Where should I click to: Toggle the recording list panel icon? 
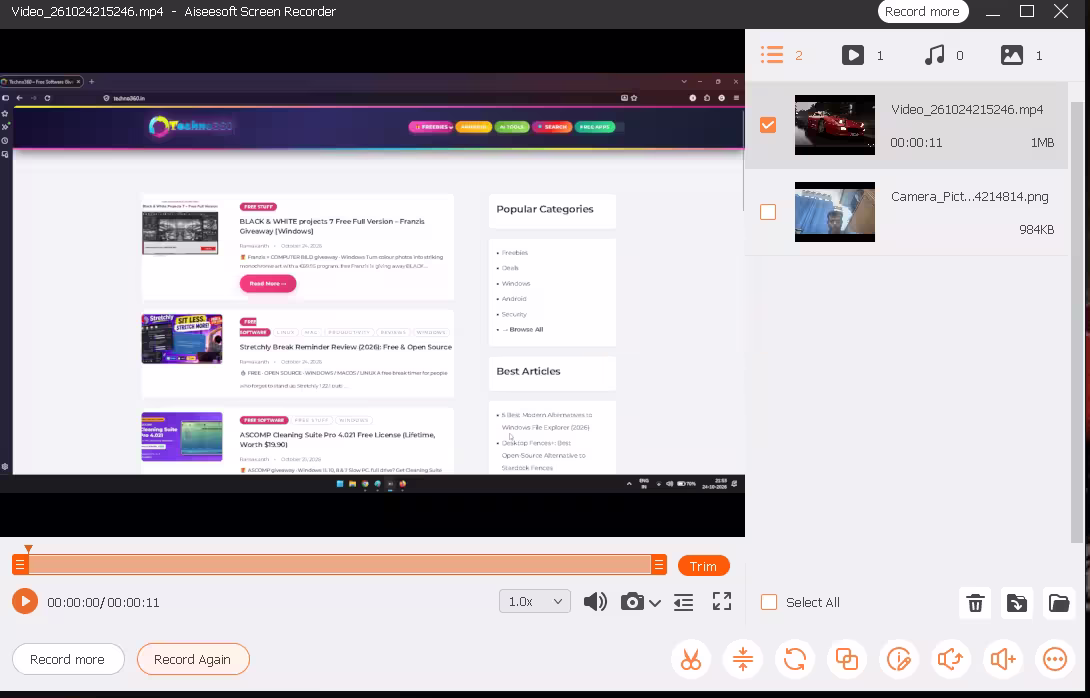coord(683,602)
